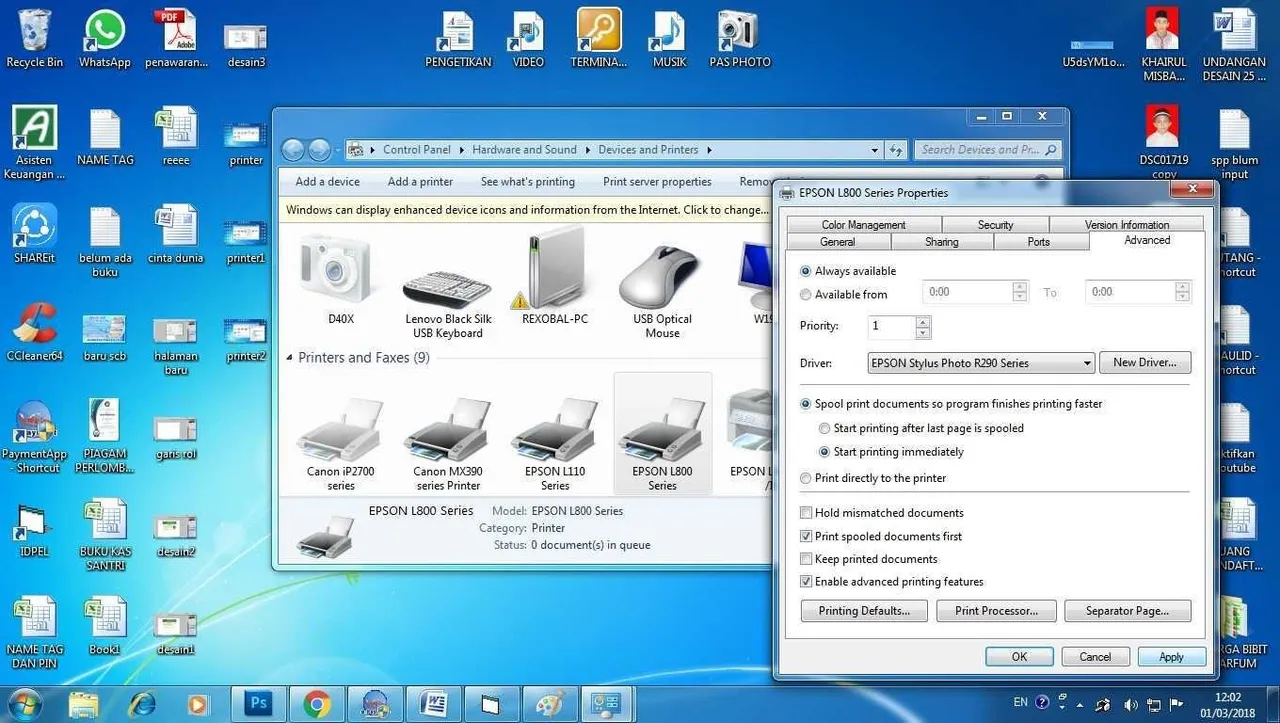Open the Recycle Bin desktop icon
This screenshot has height=723, width=1280.
[x=34, y=38]
